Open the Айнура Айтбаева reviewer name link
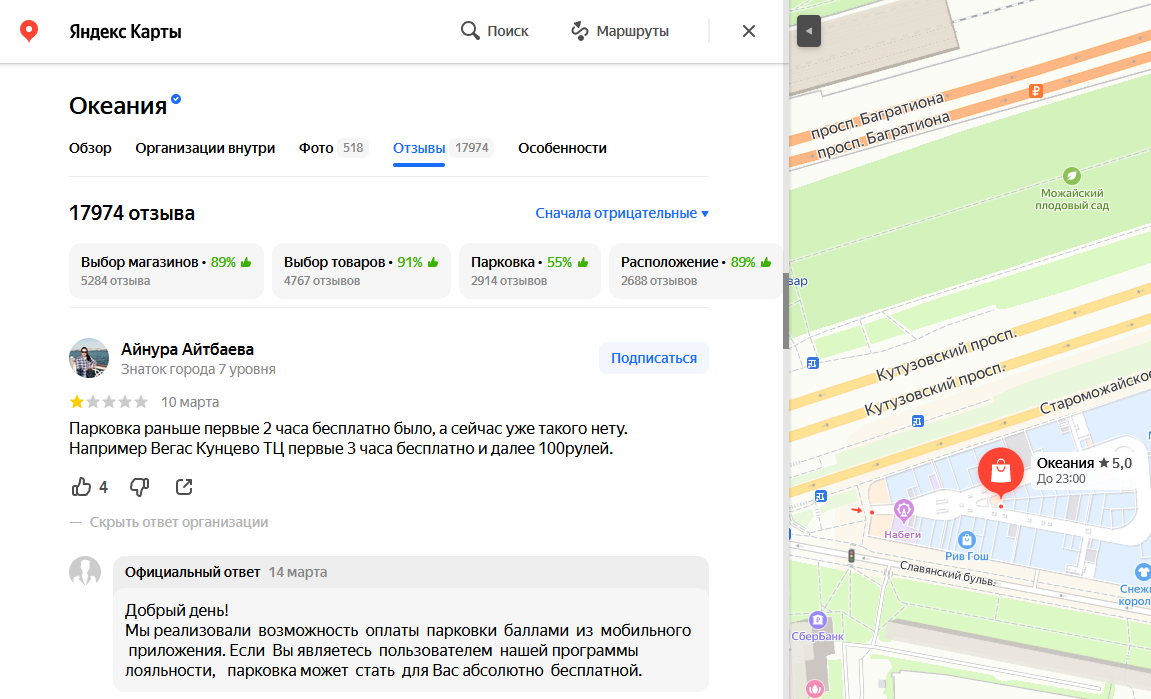Viewport: 1151px width, 699px height. pos(187,350)
